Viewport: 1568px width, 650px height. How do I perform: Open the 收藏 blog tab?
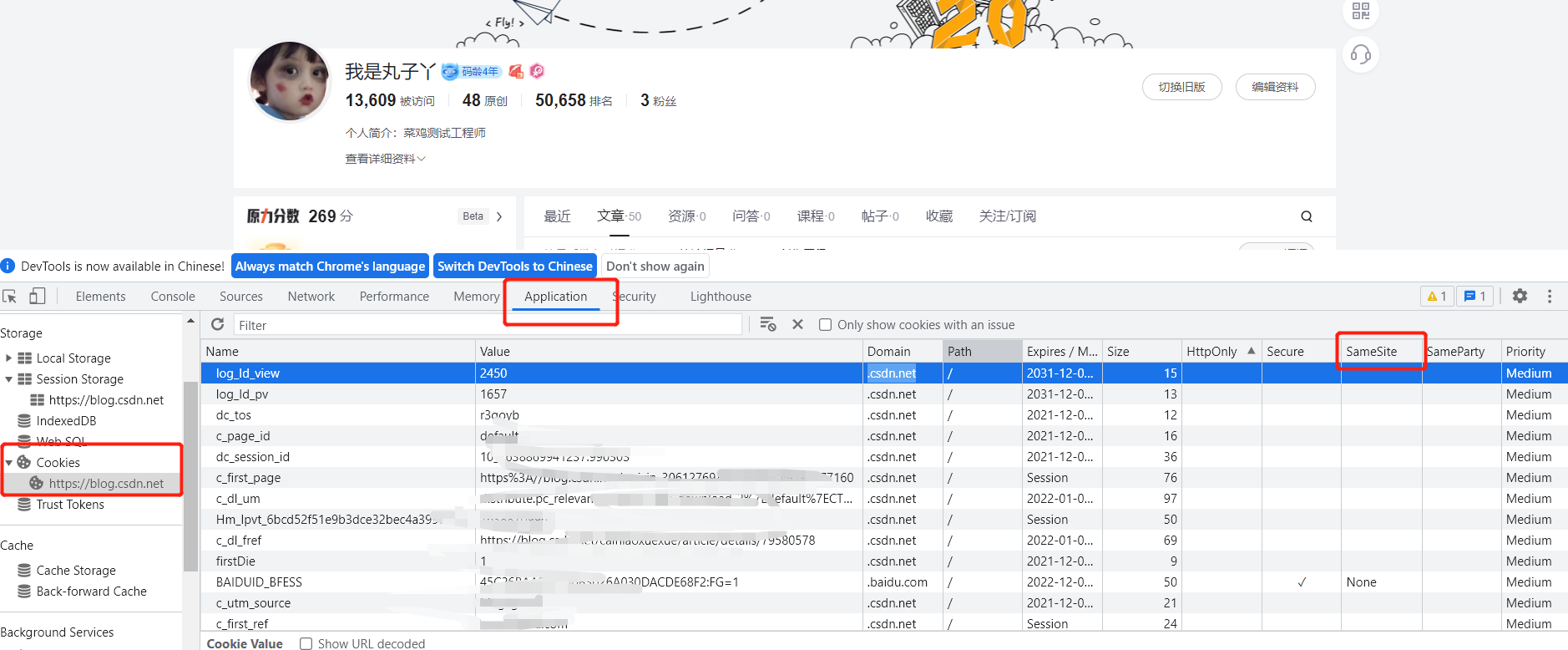tap(939, 216)
